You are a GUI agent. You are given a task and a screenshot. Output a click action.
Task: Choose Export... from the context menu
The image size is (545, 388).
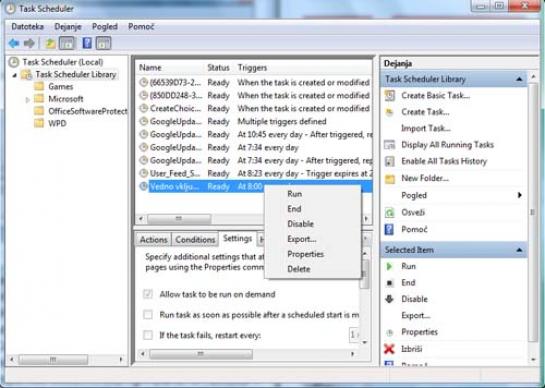coord(302,239)
